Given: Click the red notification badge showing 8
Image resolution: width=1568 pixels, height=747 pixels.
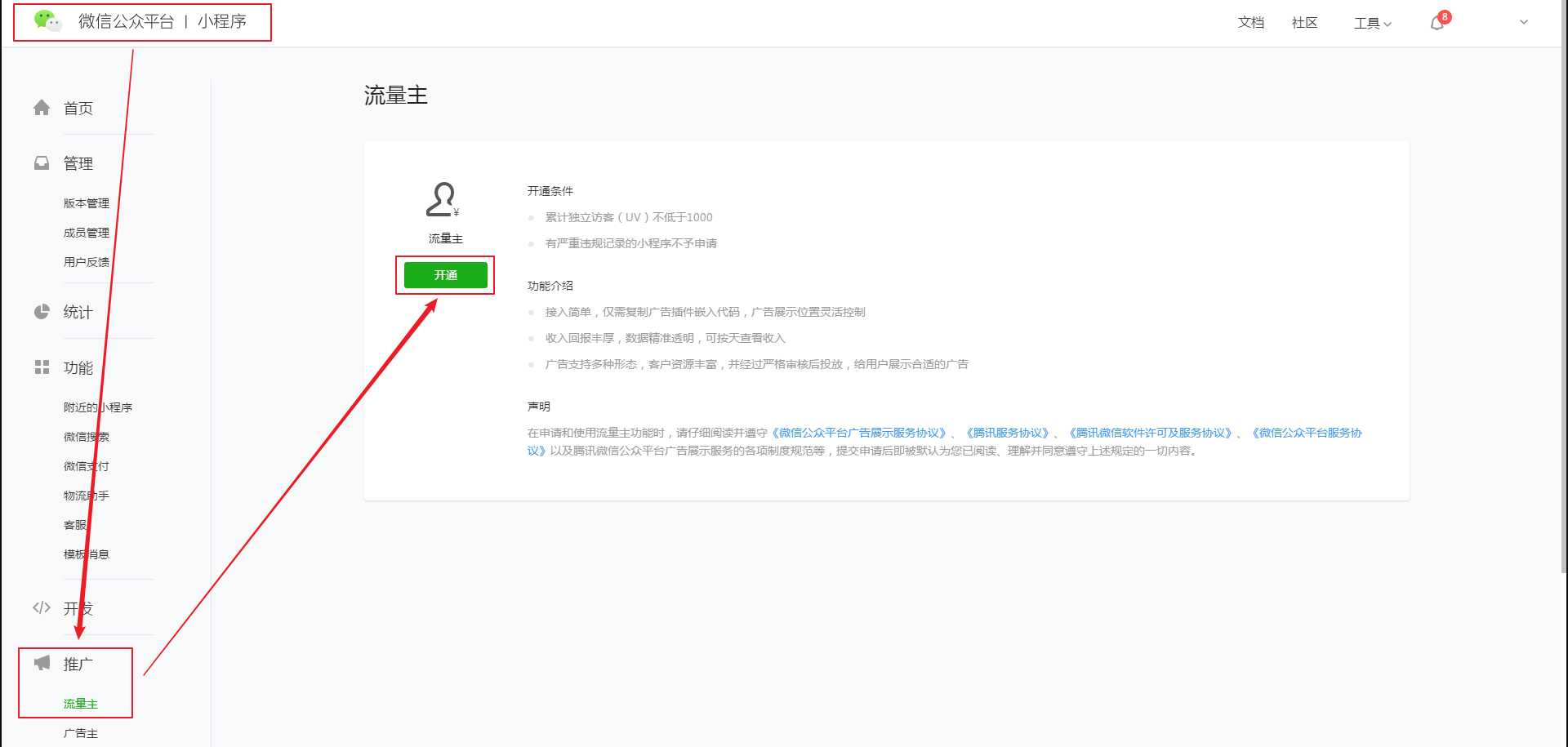Looking at the screenshot, I should [x=1445, y=16].
